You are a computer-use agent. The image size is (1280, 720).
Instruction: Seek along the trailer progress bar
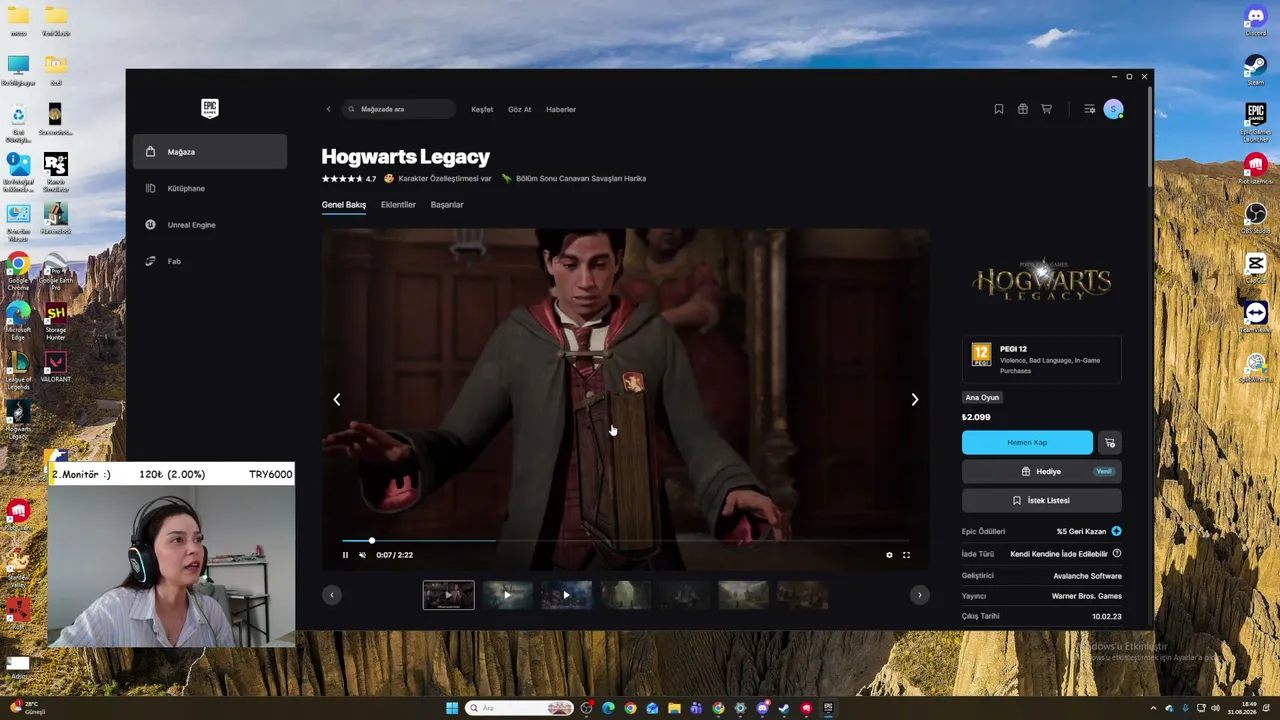(x=625, y=541)
